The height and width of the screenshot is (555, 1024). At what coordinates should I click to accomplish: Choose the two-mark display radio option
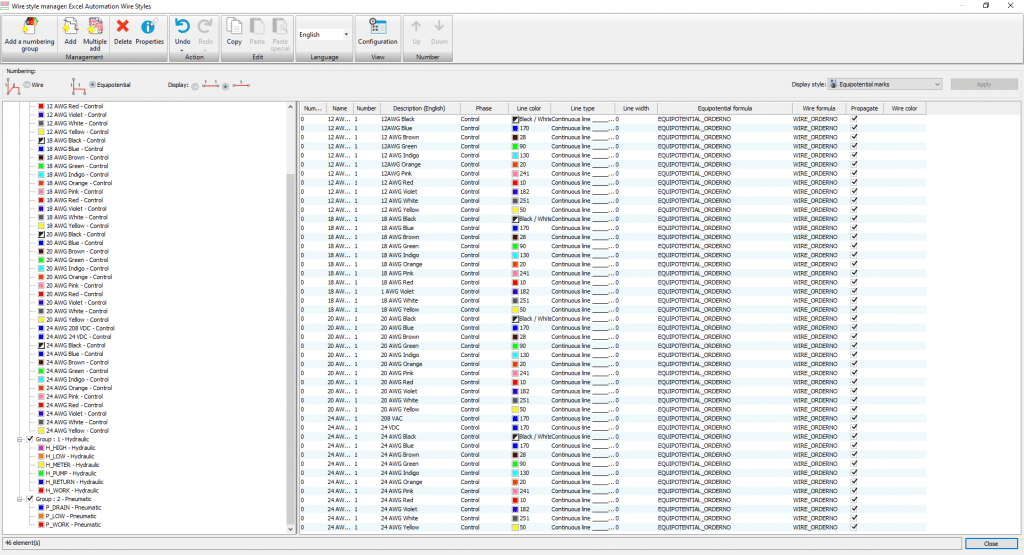(195, 86)
